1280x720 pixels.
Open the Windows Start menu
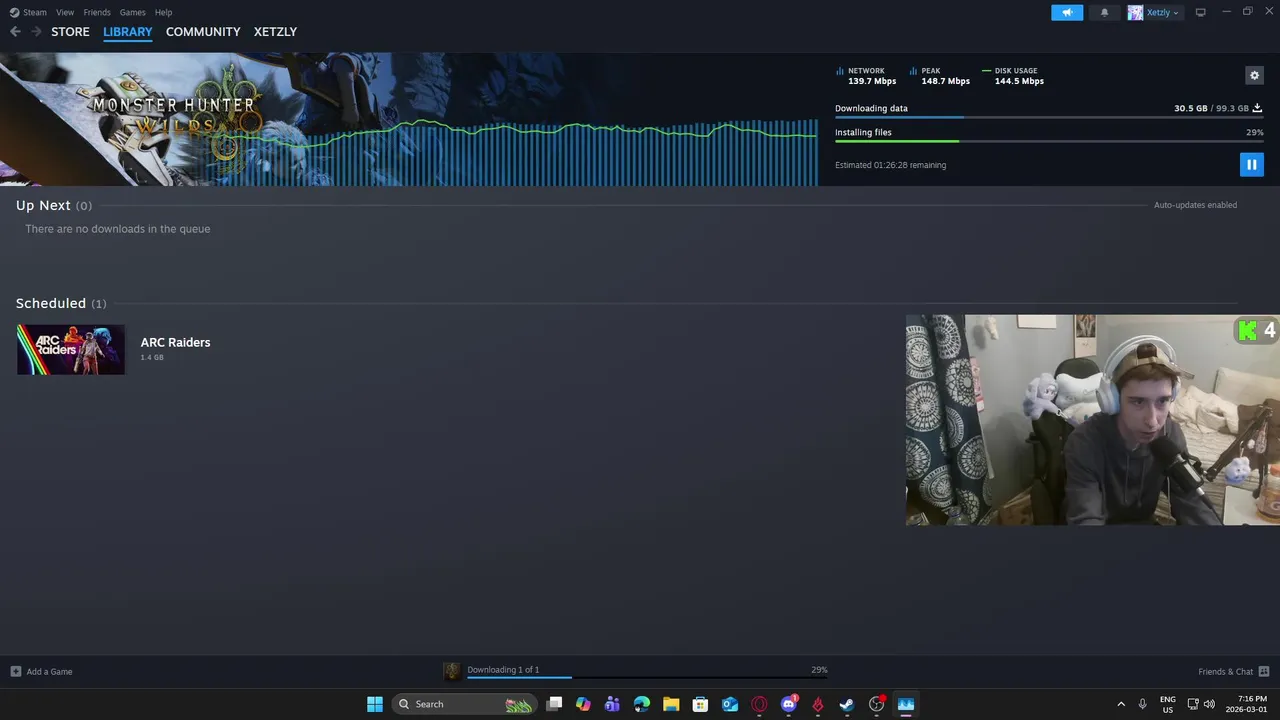click(375, 704)
